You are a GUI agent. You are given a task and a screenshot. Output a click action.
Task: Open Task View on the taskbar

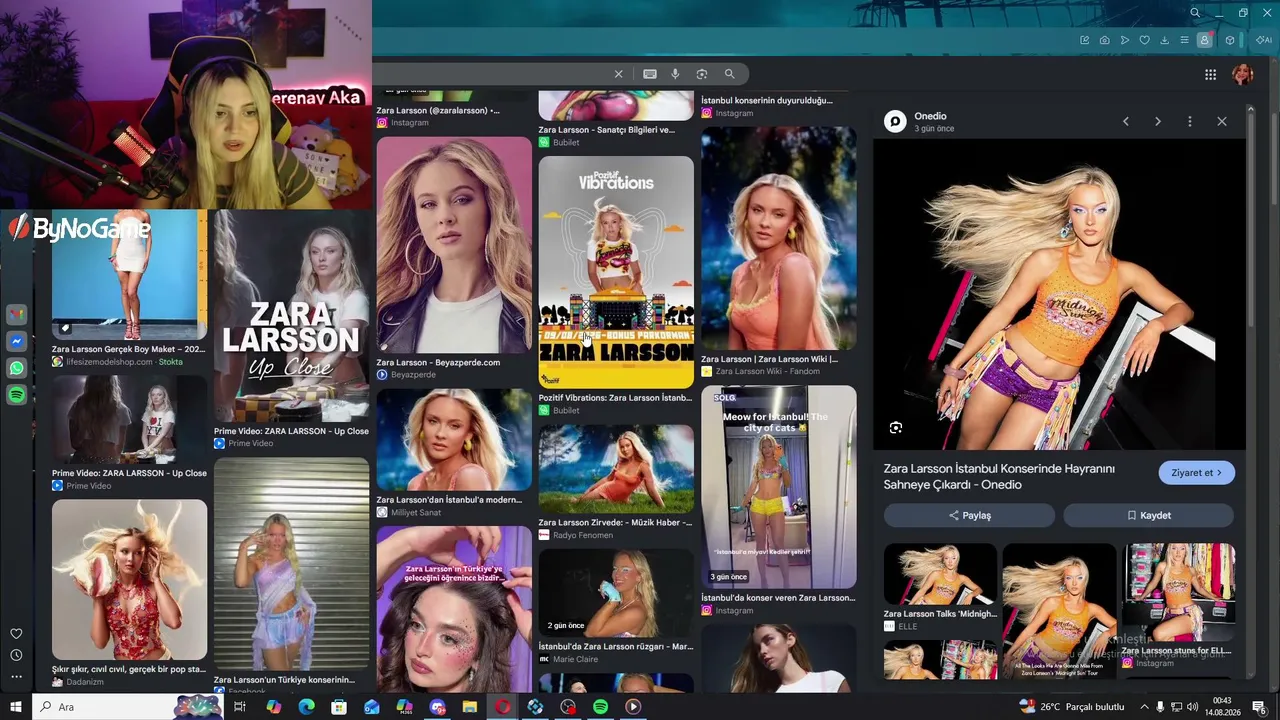click(x=240, y=707)
